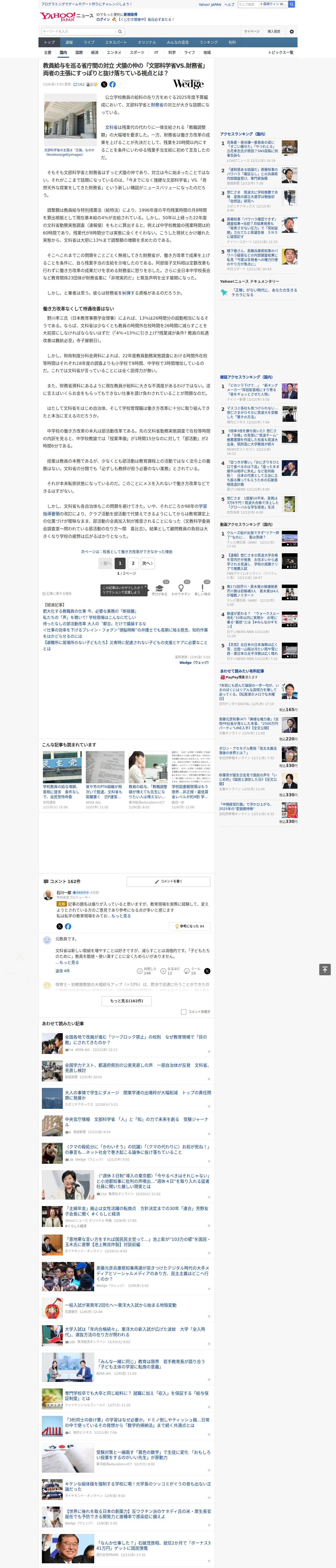This screenshot has width=336, height=1568.
Task: Share 元教員 comment on X
Action: coord(207,971)
